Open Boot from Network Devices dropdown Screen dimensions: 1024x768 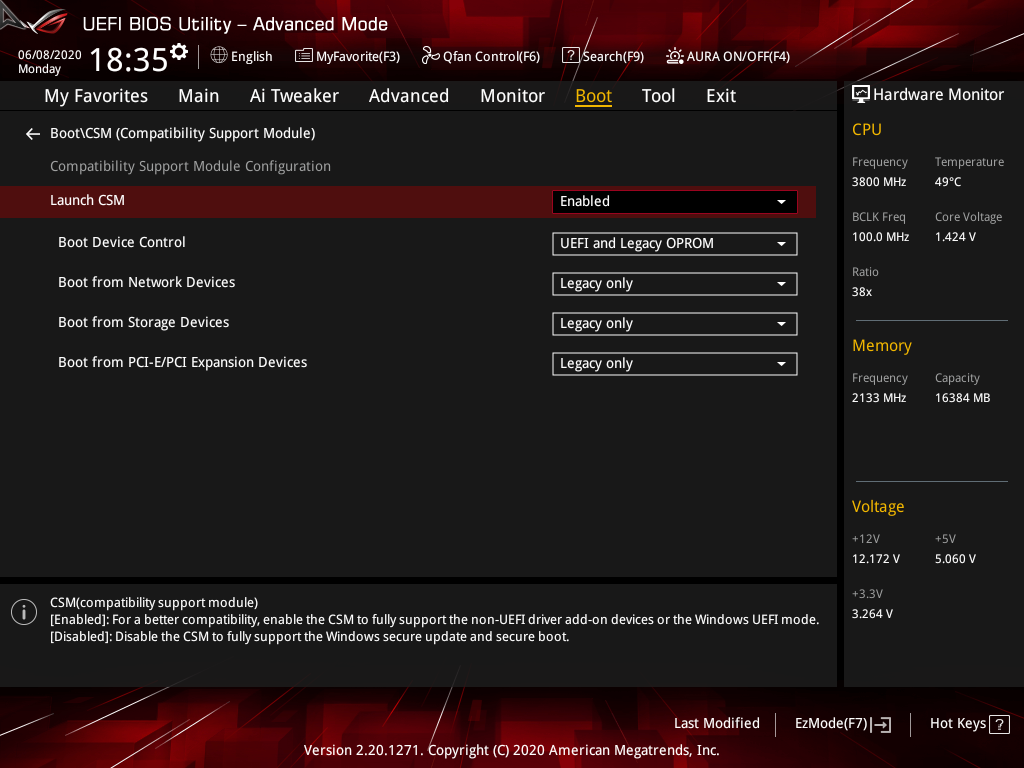click(x=675, y=284)
